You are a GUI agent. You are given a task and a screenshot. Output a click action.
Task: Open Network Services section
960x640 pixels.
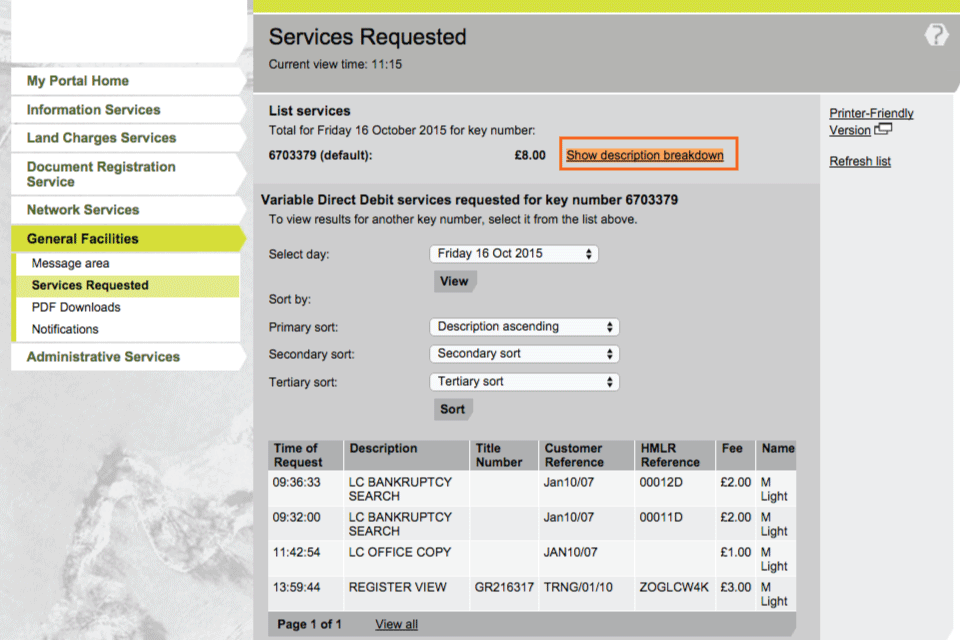tap(83, 210)
